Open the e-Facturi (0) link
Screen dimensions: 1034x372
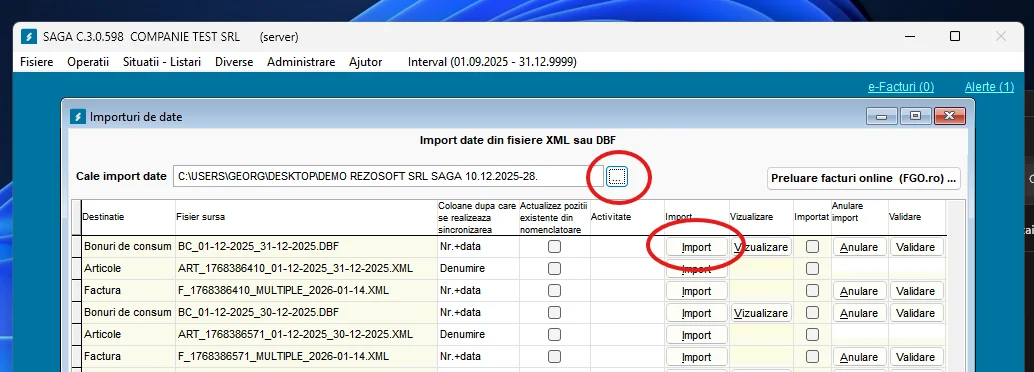tap(901, 87)
